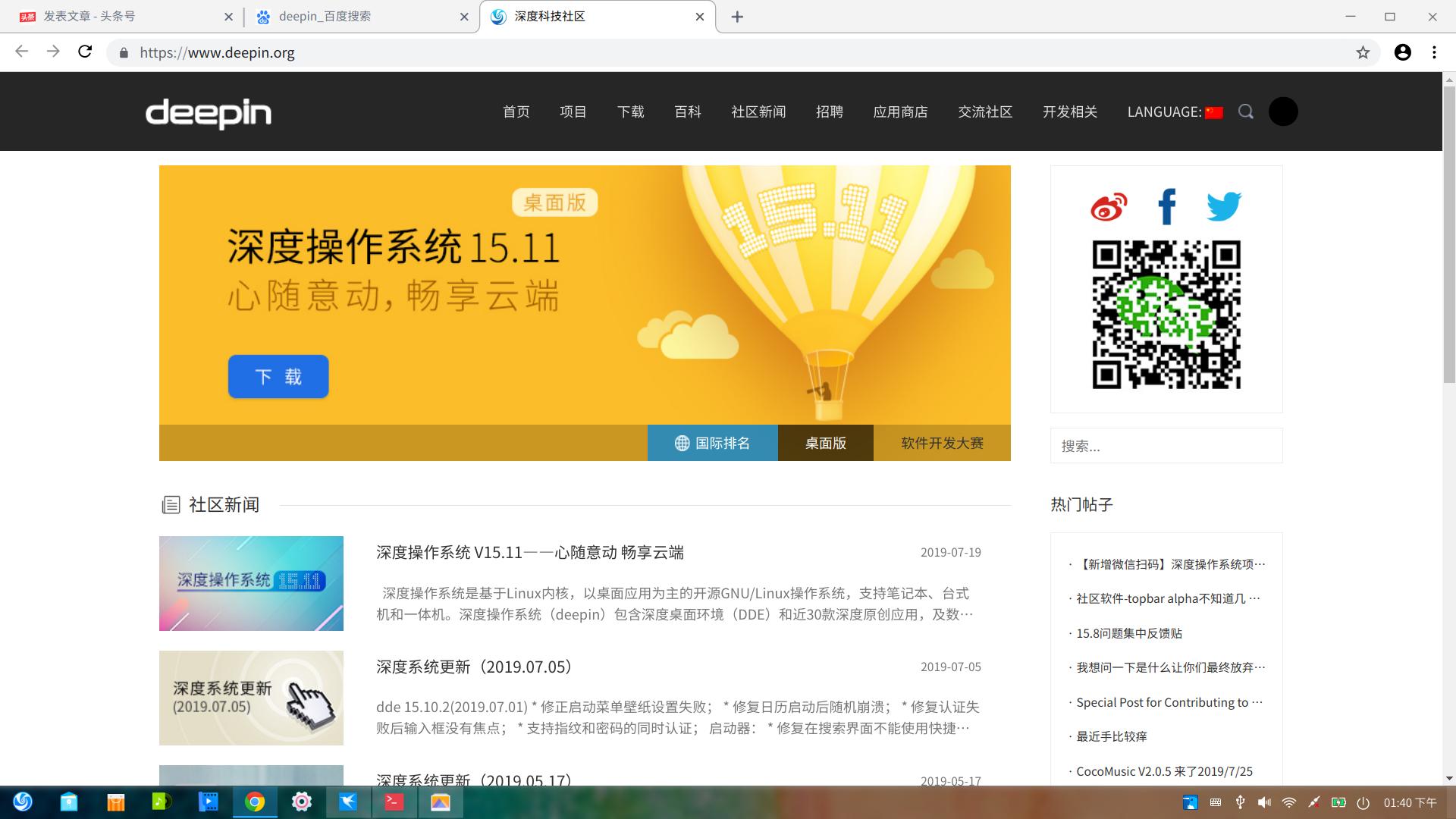Viewport: 1456px width, 819px height.
Task: Open LANGUAGE selector with China flag
Action: coord(1175,111)
